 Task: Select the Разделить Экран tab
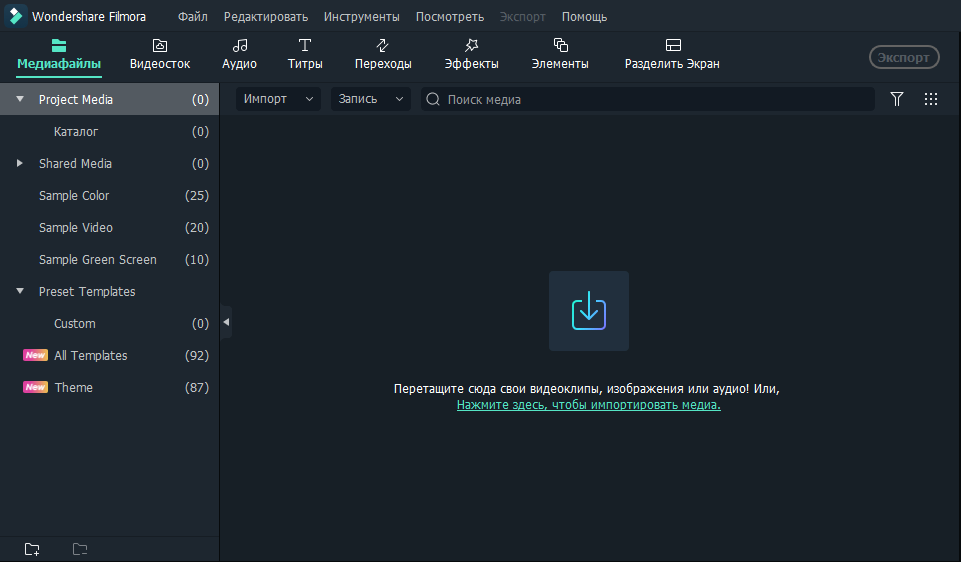672,55
